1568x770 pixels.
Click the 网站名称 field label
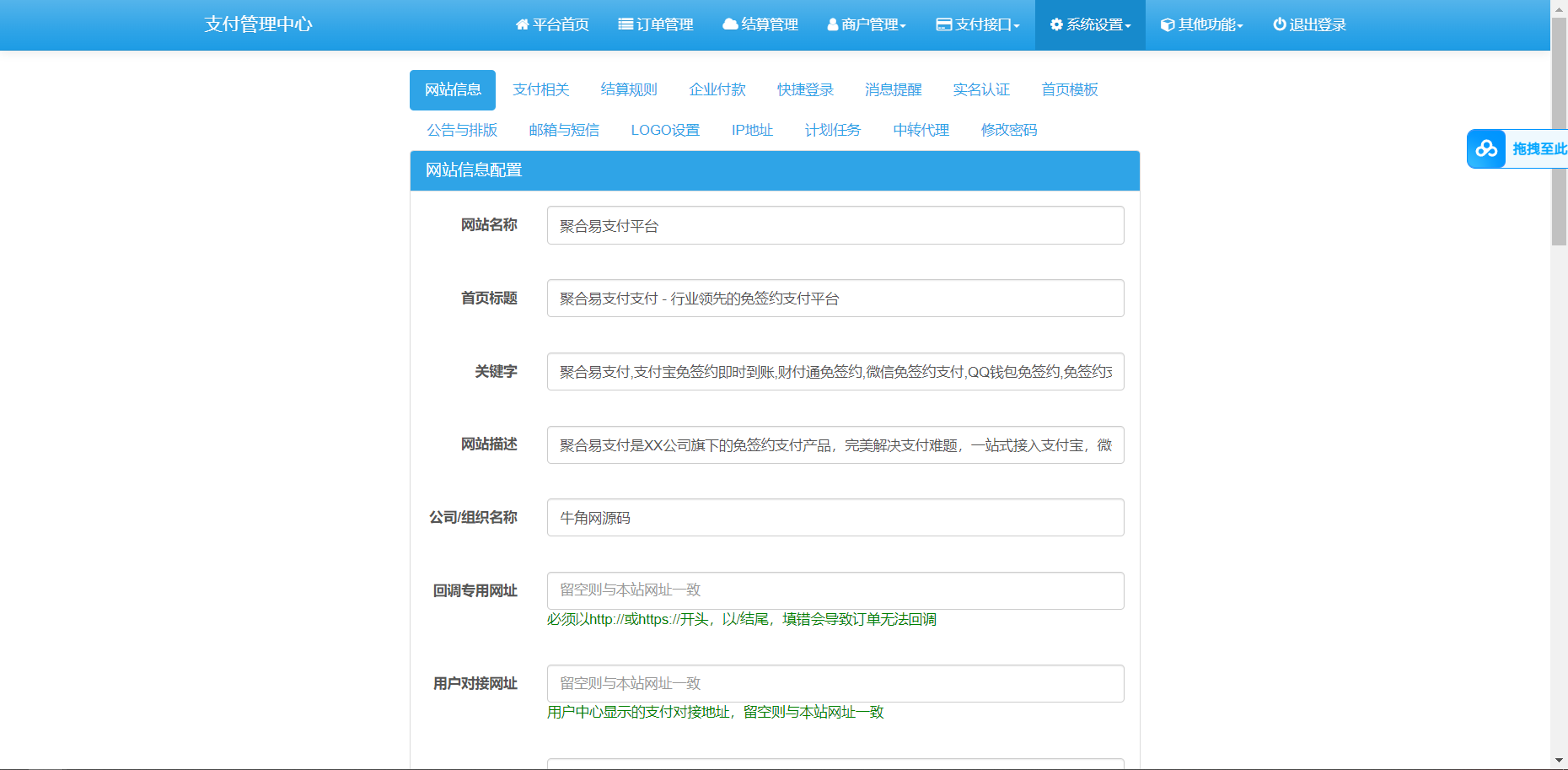click(489, 225)
